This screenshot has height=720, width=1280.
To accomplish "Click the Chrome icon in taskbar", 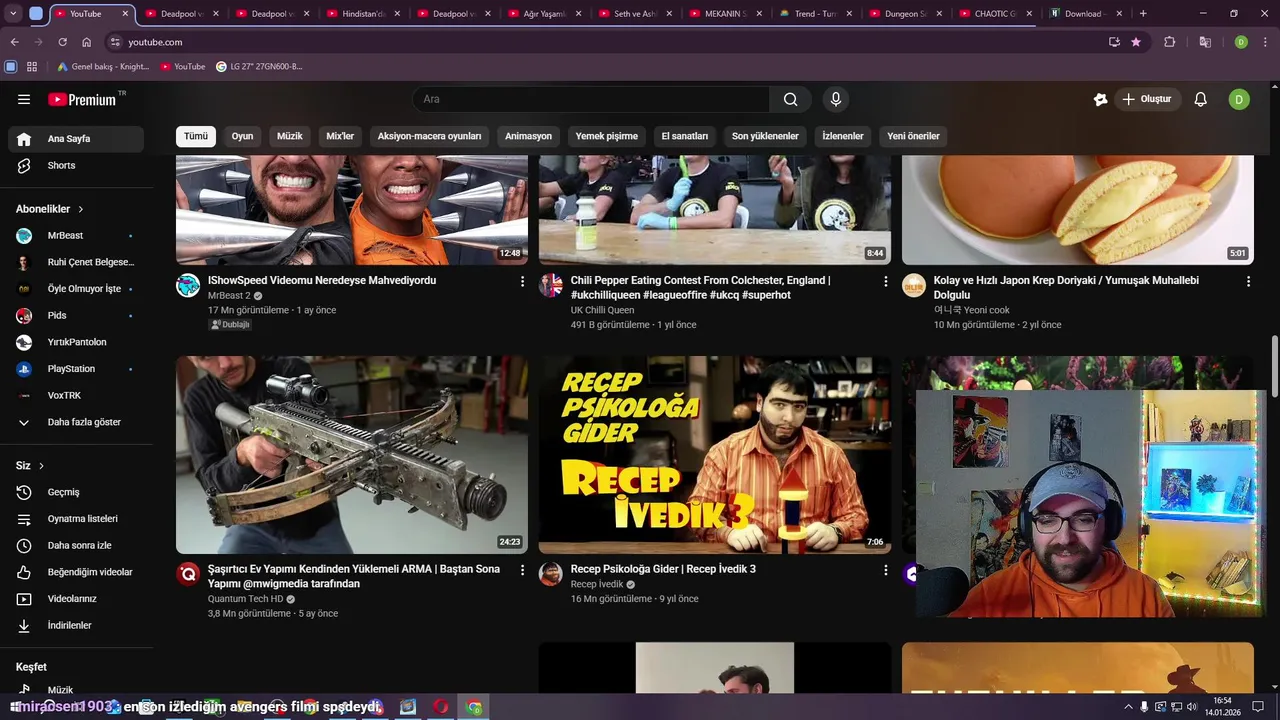I will click(x=474, y=707).
